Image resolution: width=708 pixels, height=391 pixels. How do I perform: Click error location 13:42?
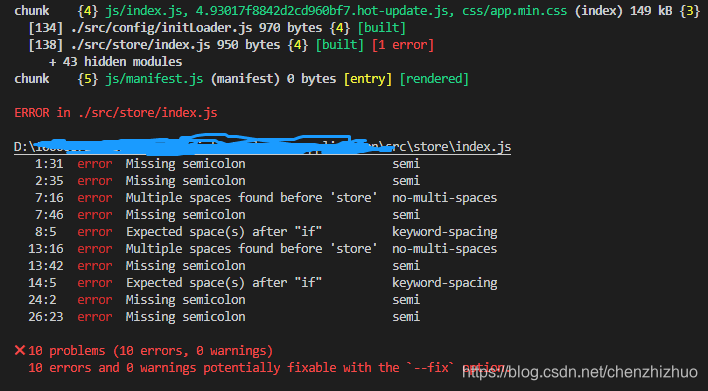click(46, 265)
